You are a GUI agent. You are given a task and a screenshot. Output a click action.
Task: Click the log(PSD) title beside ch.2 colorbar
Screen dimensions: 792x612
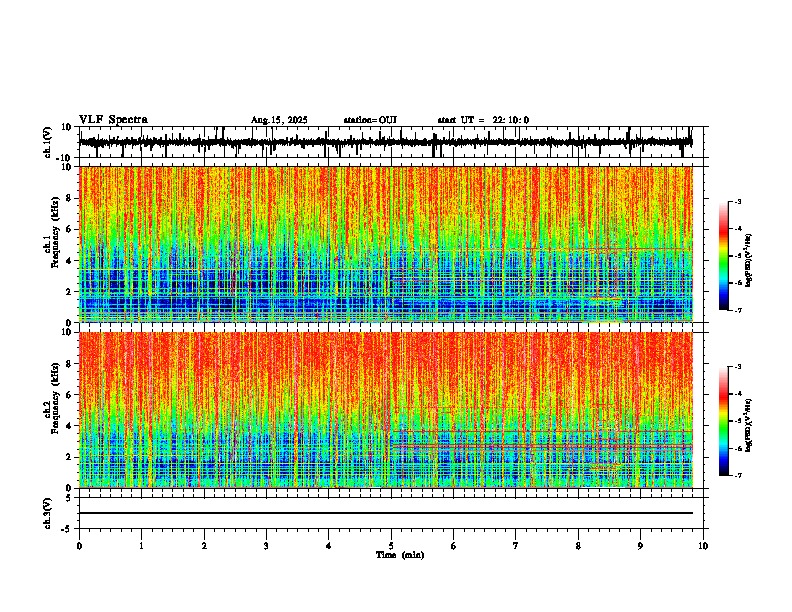click(x=749, y=425)
